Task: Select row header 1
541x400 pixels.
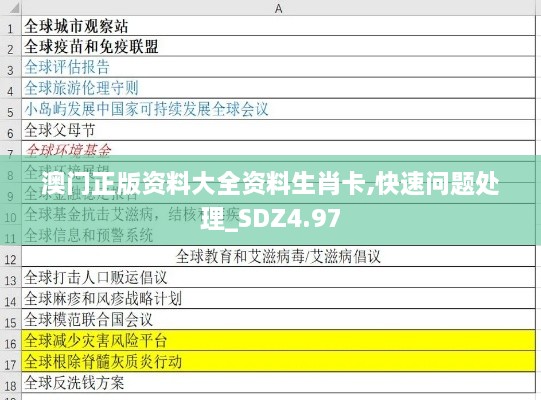Action: [x=11, y=26]
